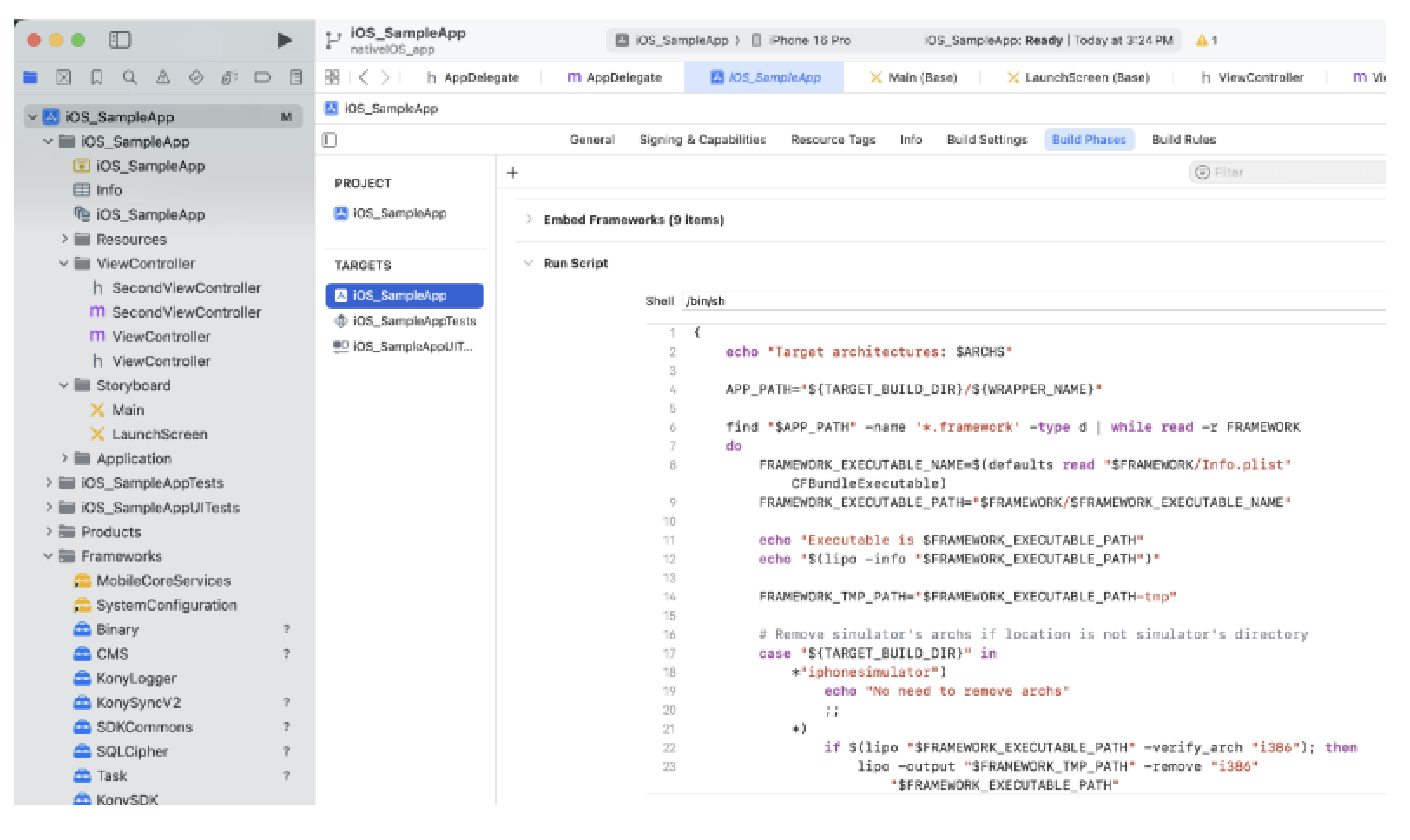Open the Breakpoint navigator
Image resolution: width=1410 pixels, height=840 pixels.
pos(262,77)
